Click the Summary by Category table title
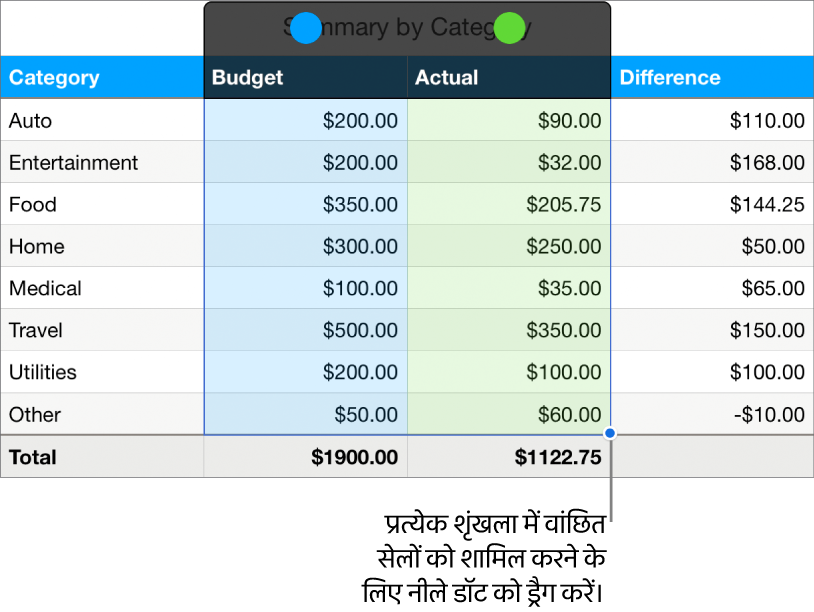Viewport: 814px width, 612px height. tap(407, 27)
